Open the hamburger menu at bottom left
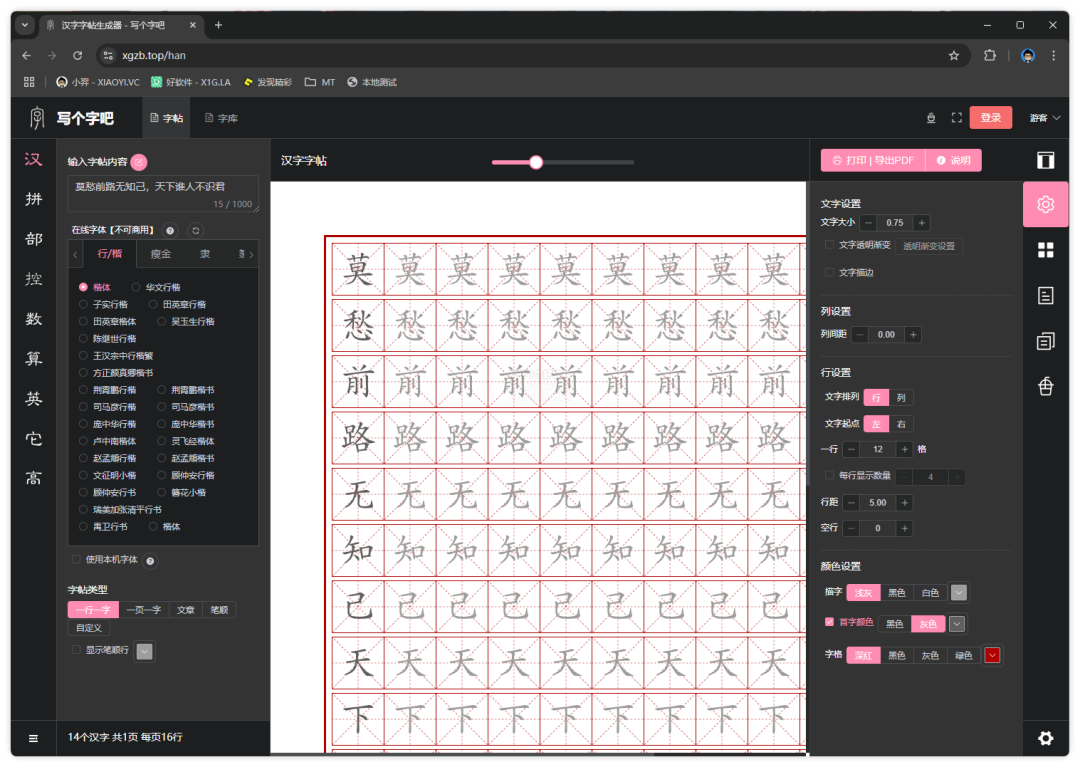Viewport: 1080px width, 767px height. [x=33, y=738]
